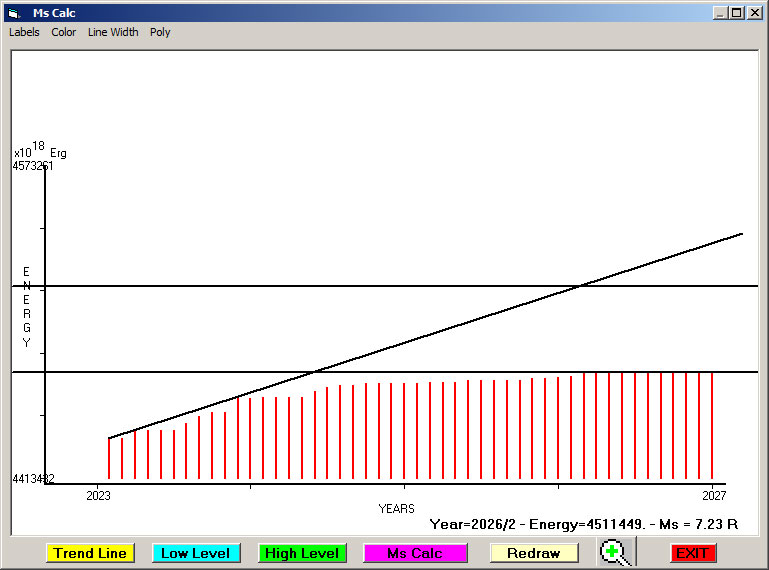Click the YEARS axis title

point(396,509)
